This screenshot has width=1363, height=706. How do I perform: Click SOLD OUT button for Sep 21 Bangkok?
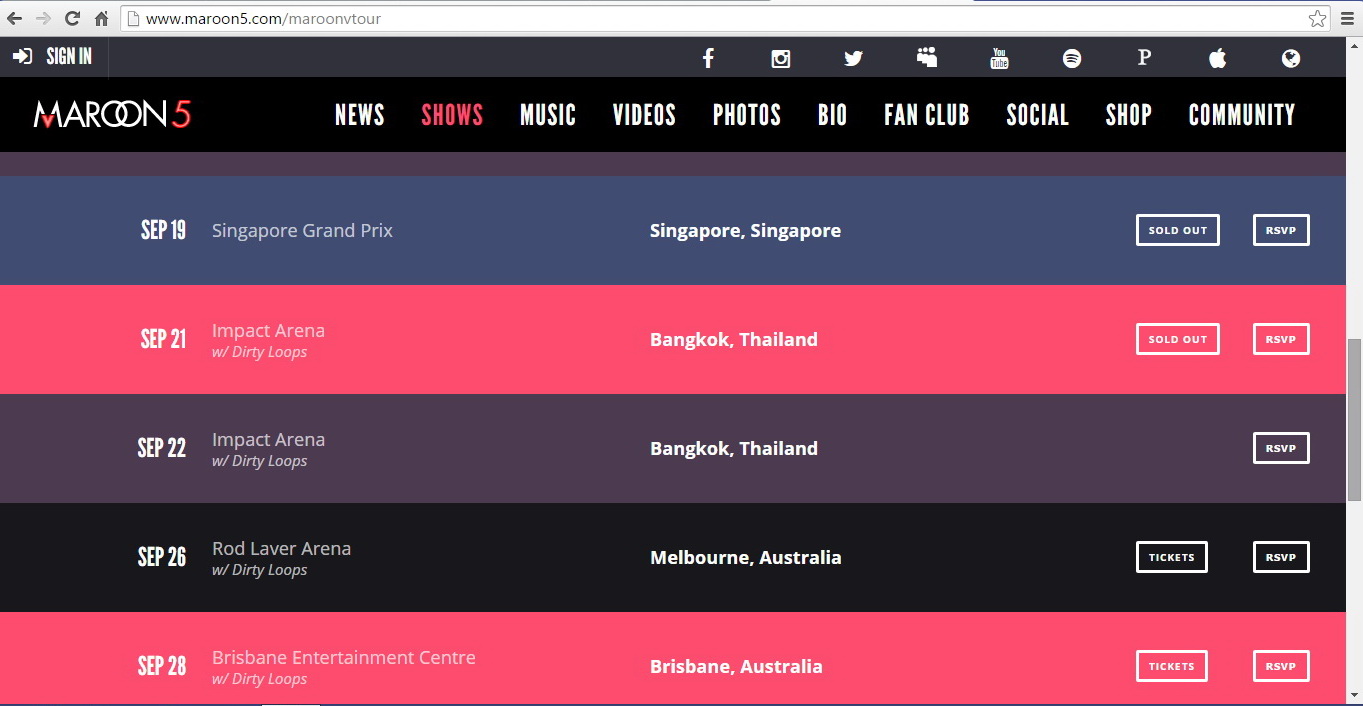1178,339
